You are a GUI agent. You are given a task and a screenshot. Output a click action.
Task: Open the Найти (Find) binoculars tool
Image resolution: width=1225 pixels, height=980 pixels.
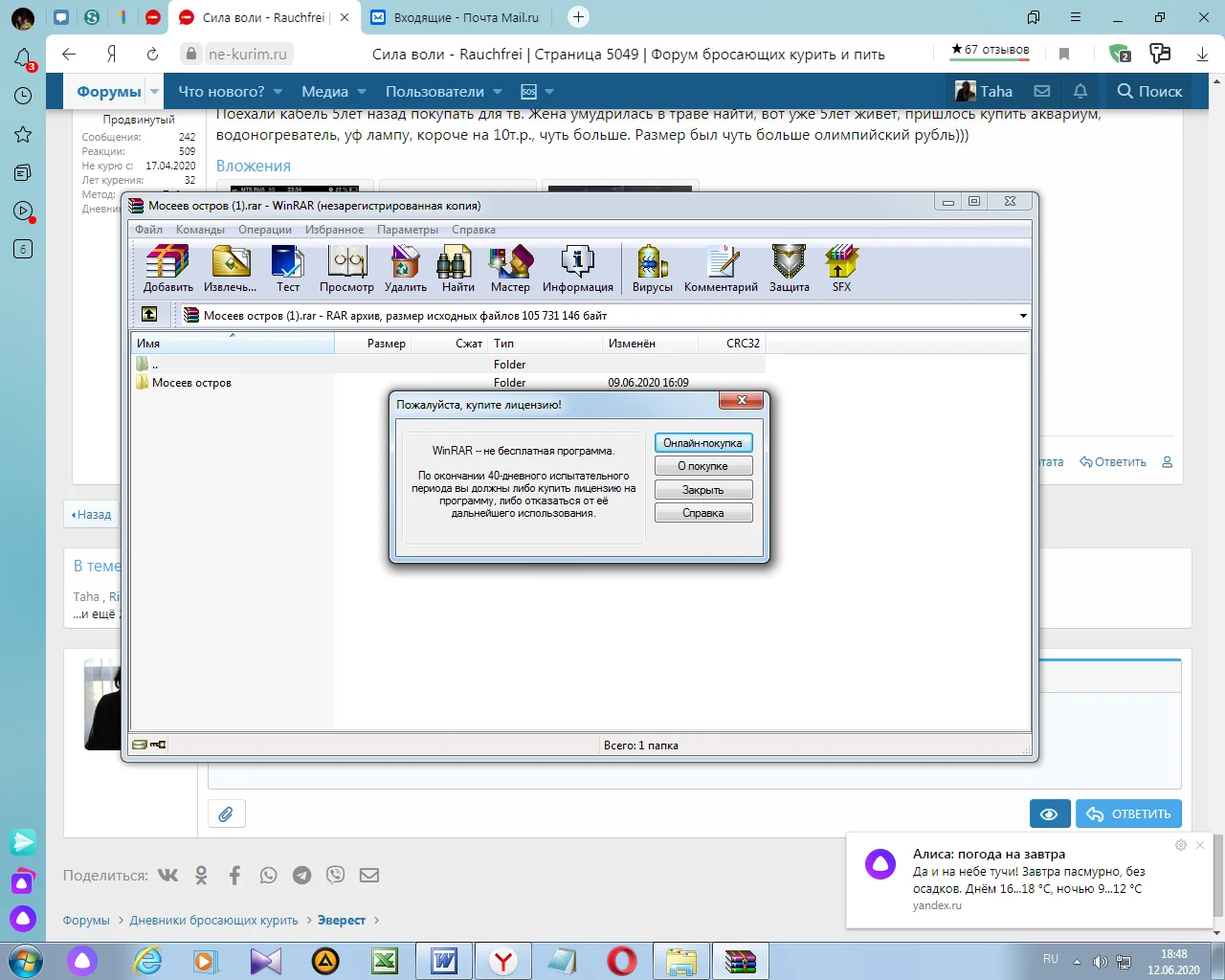(458, 268)
